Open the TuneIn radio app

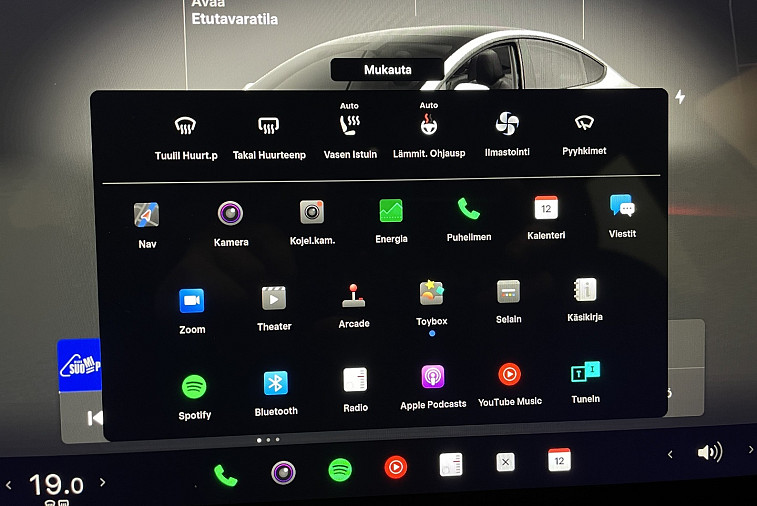click(585, 373)
